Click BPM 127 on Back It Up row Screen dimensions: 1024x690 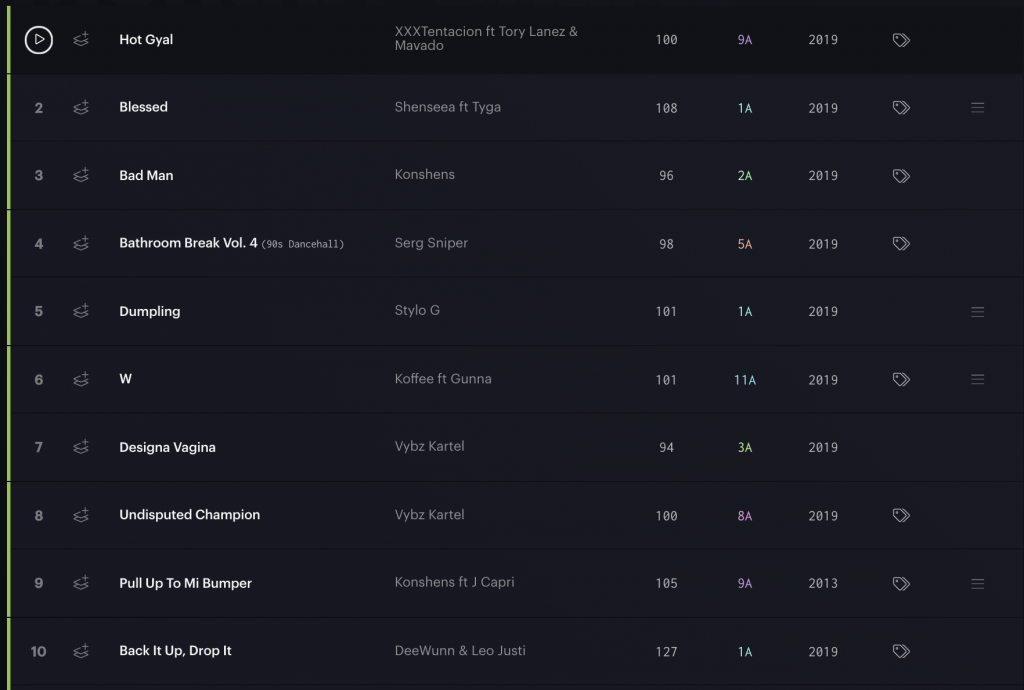(x=666, y=651)
